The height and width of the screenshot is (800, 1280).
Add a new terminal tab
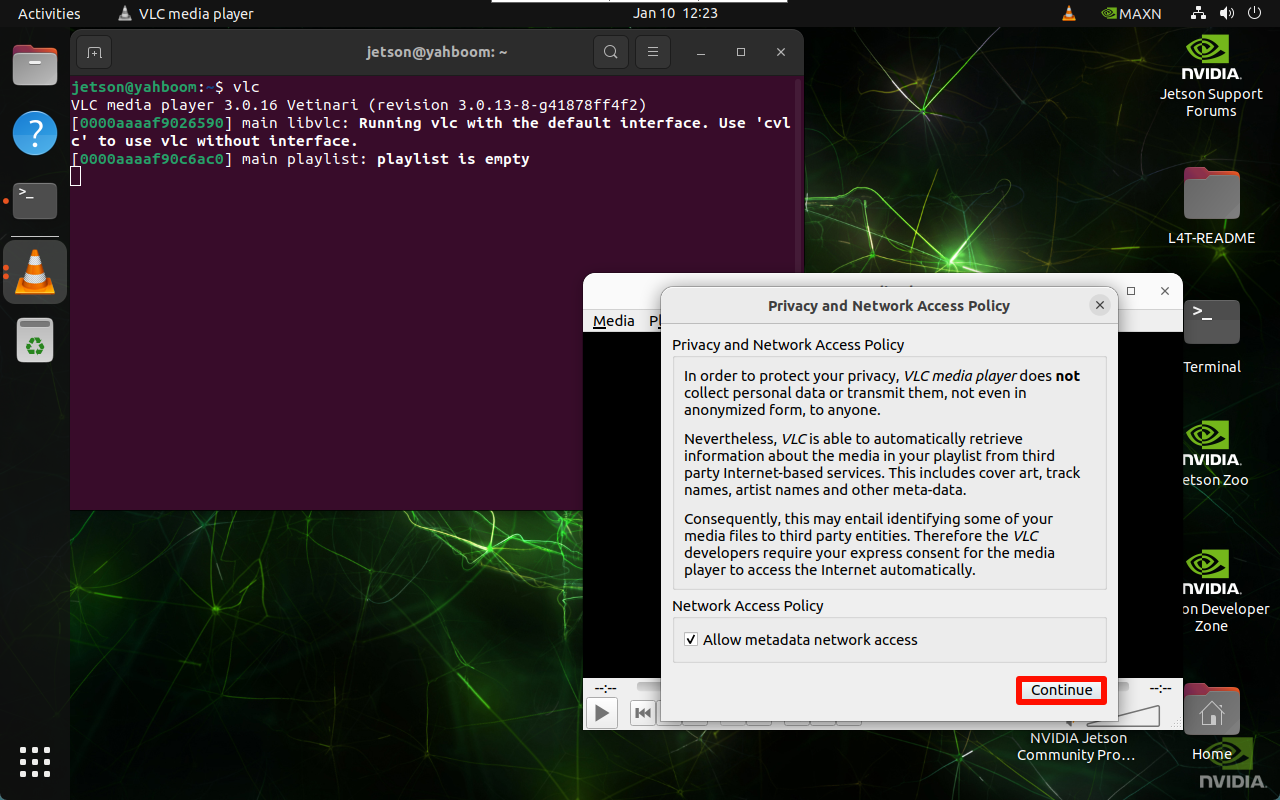coord(93,52)
